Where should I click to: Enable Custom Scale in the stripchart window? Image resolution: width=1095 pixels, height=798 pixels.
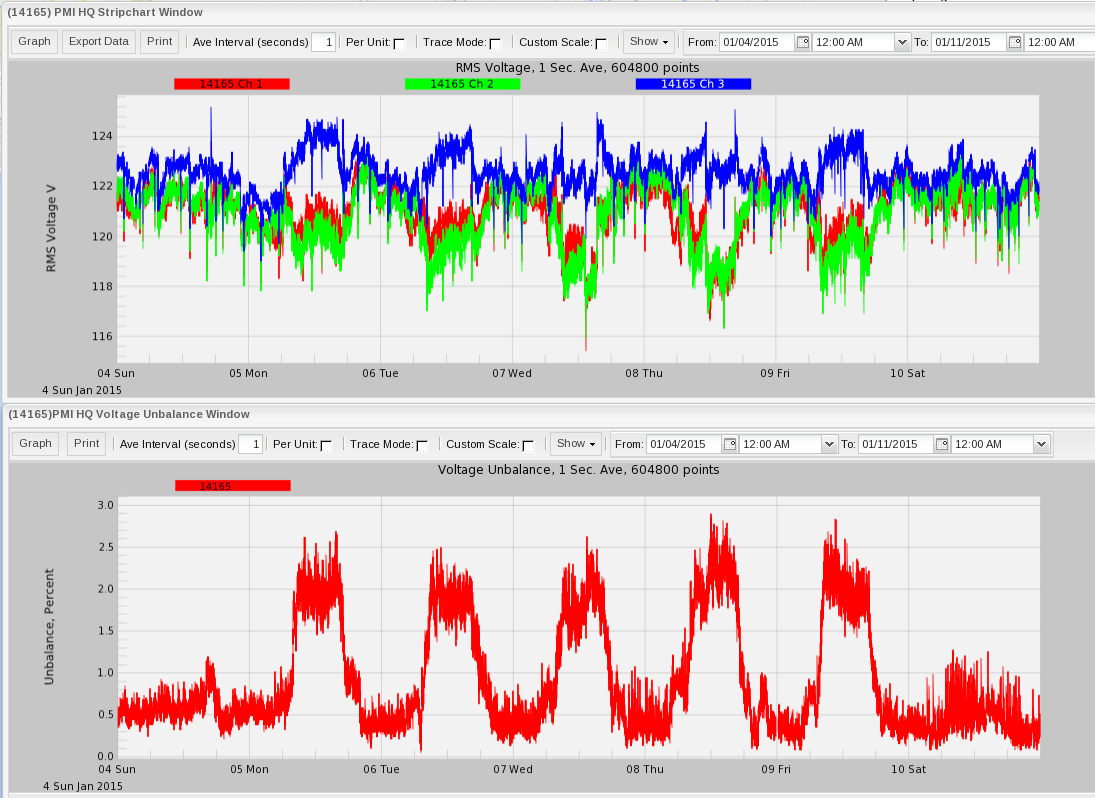coord(600,44)
